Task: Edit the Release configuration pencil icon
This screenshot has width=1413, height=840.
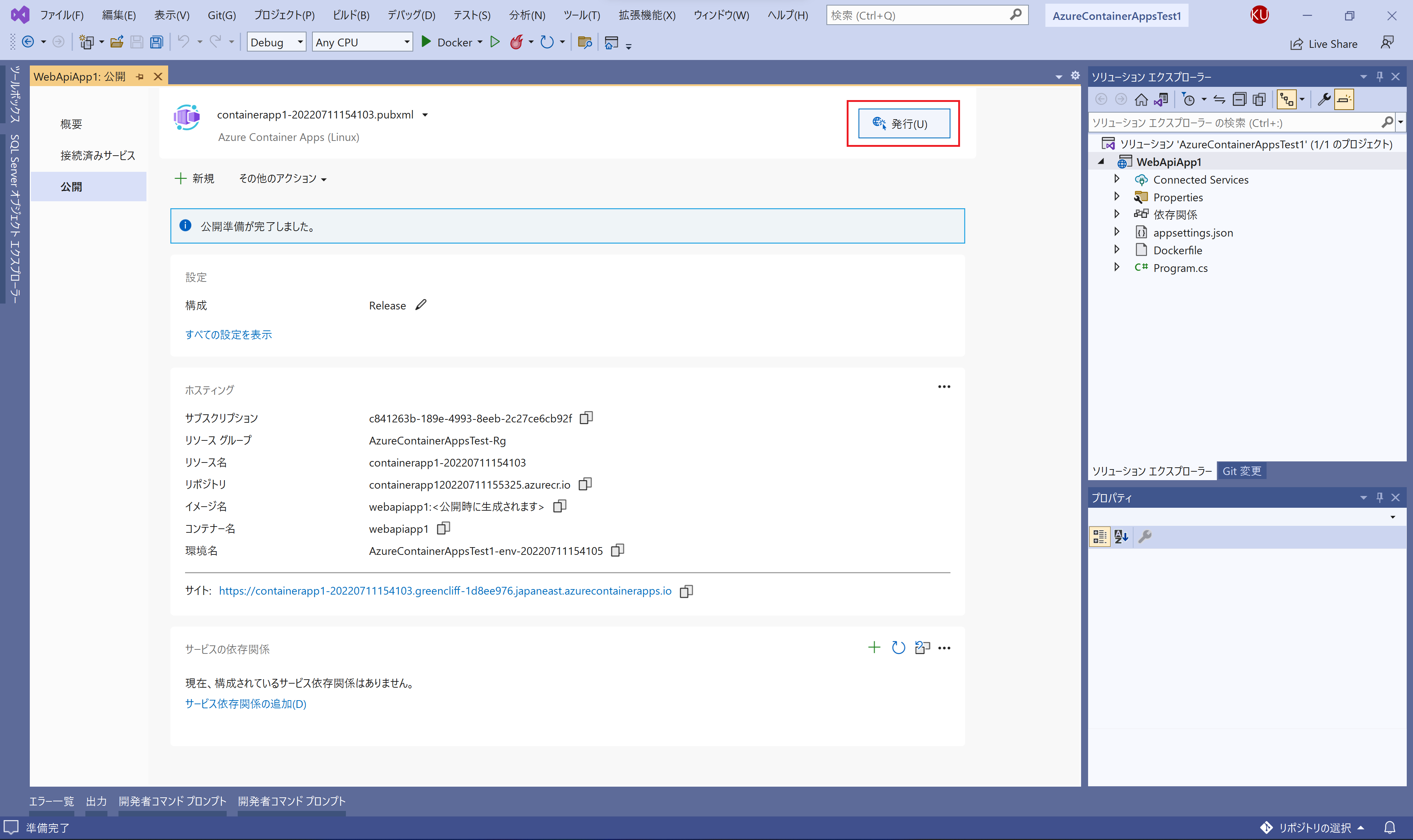Action: 421,305
